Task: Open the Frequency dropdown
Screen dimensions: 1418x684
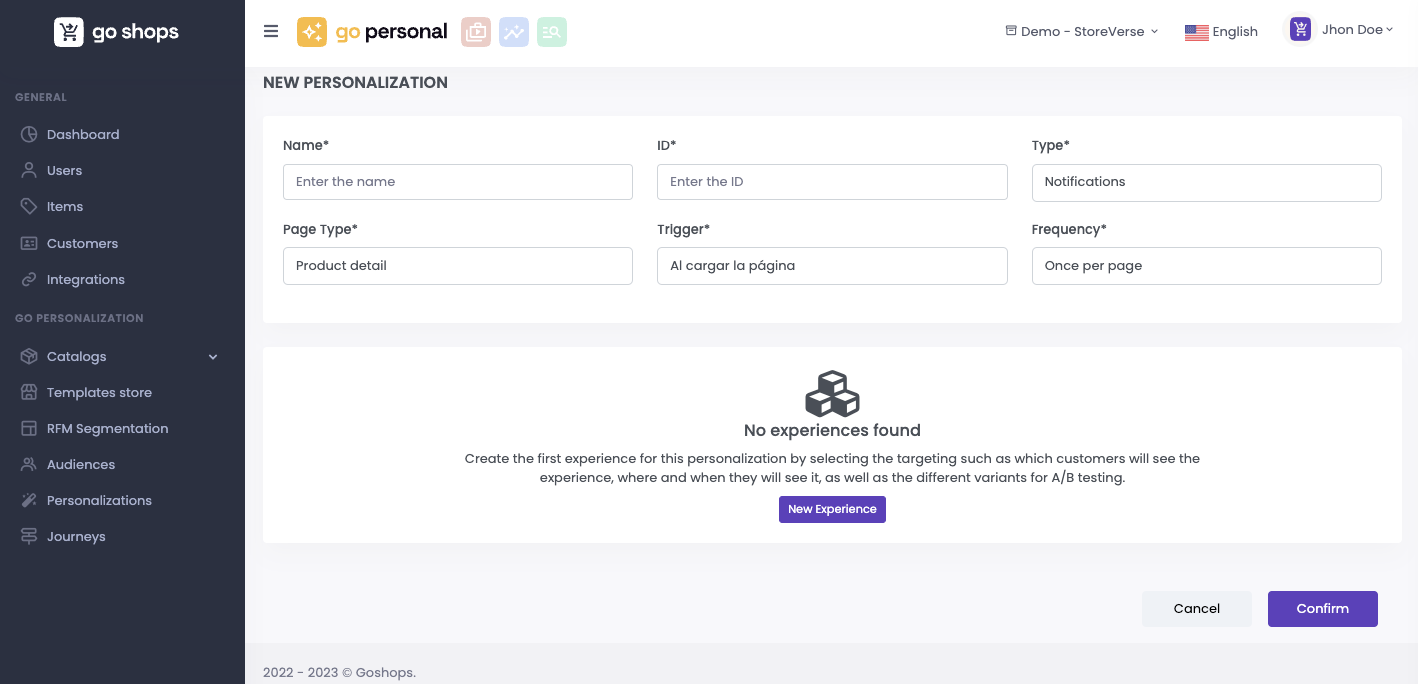Action: (x=1206, y=266)
